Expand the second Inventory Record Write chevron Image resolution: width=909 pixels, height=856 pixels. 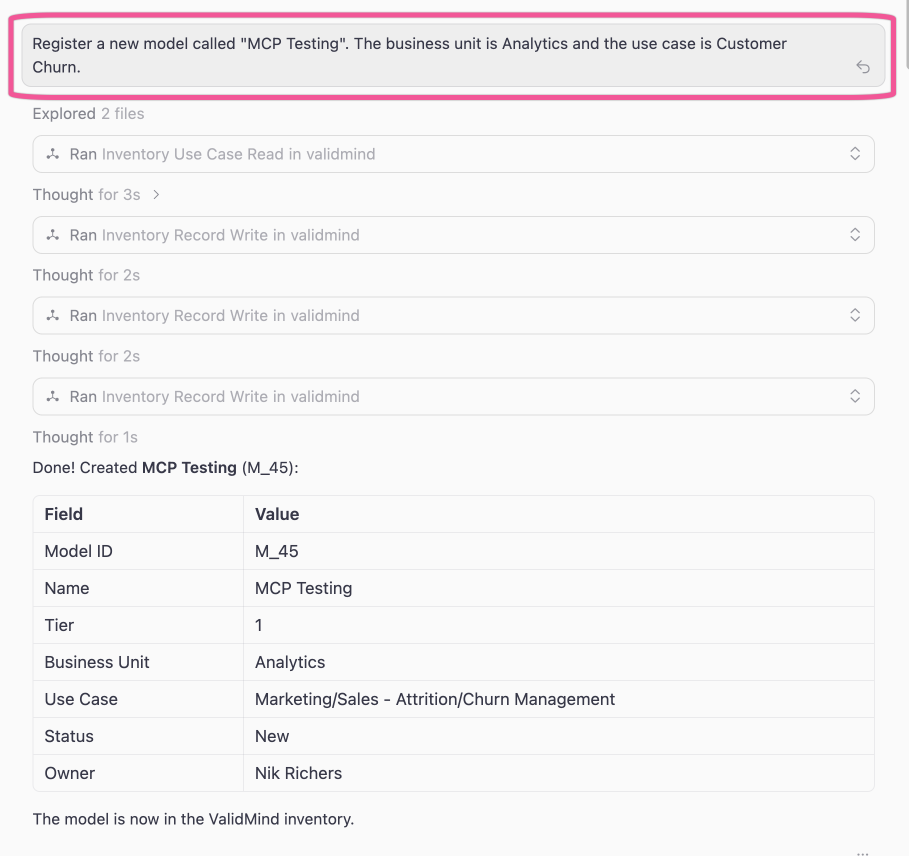[x=855, y=315]
